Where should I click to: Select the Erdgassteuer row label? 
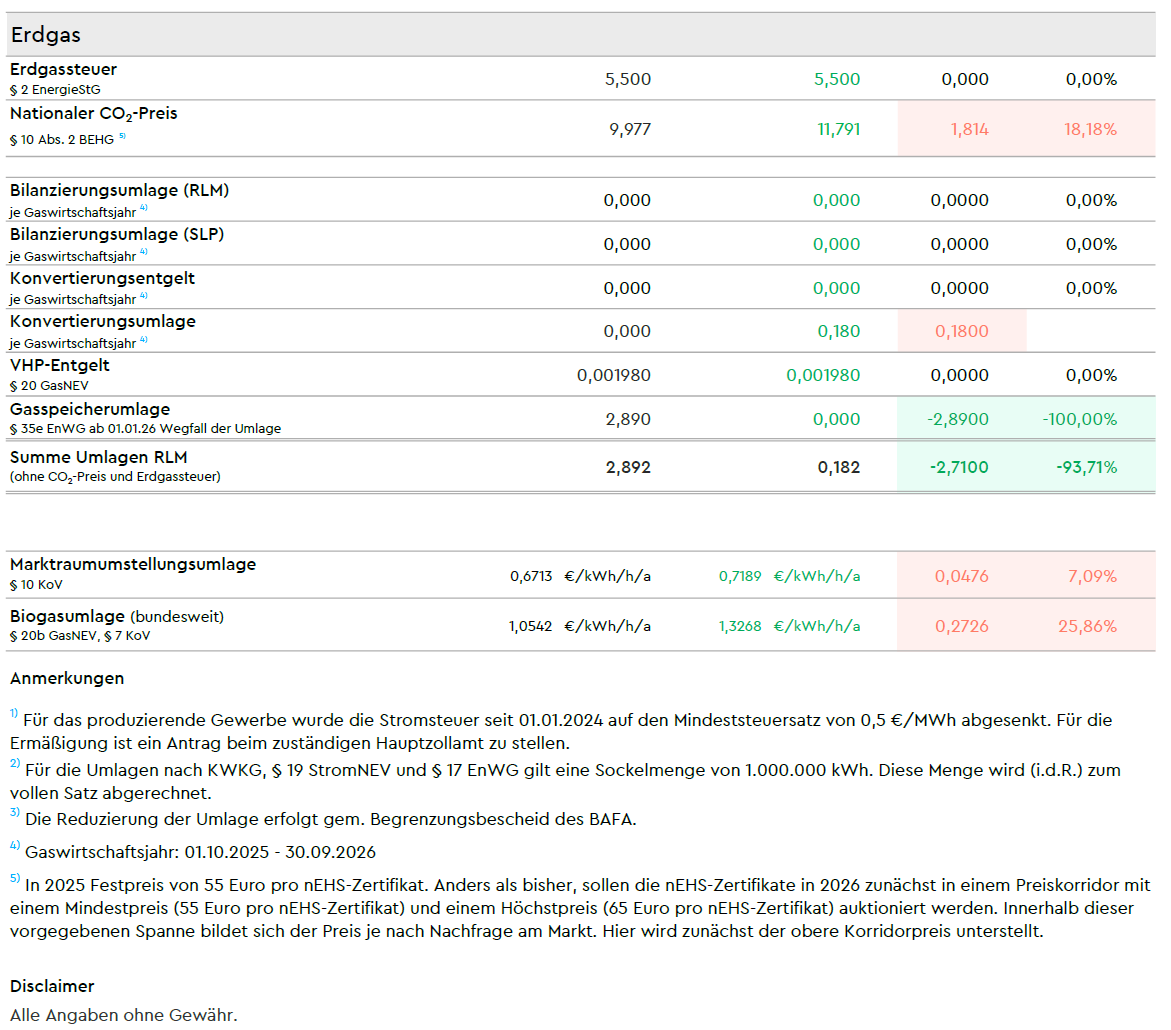click(63, 70)
